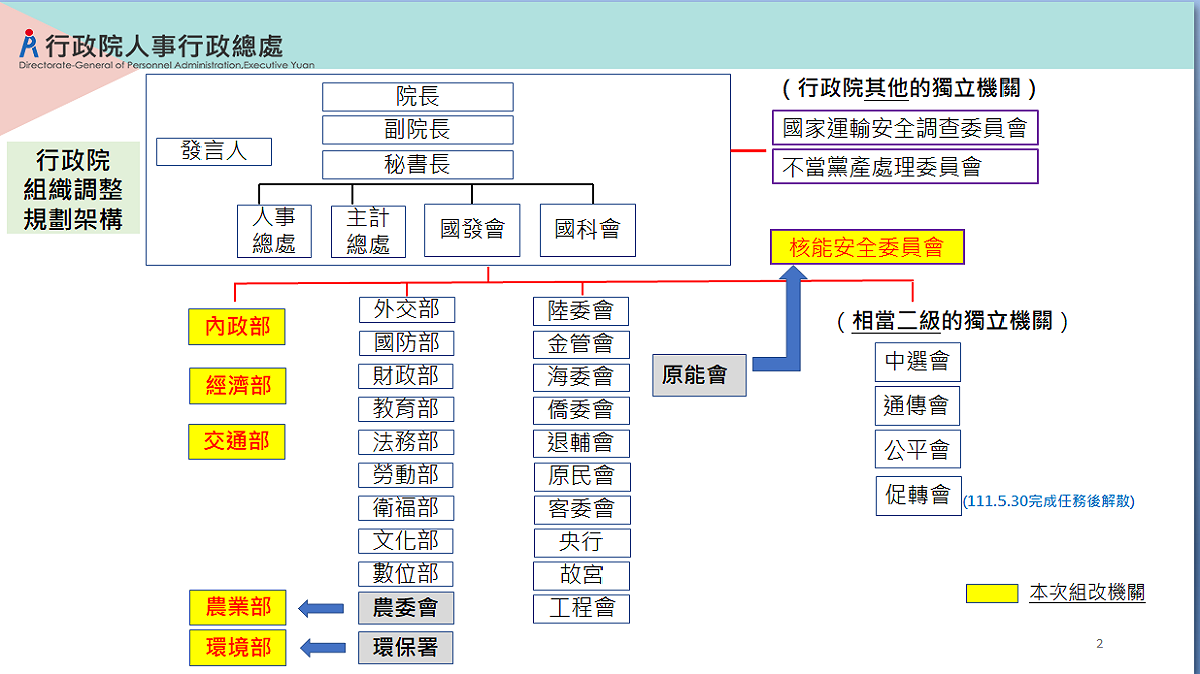The height and width of the screenshot is (674, 1200).
Task: Click the 交通部 yellow box
Action: pyautogui.click(x=237, y=441)
